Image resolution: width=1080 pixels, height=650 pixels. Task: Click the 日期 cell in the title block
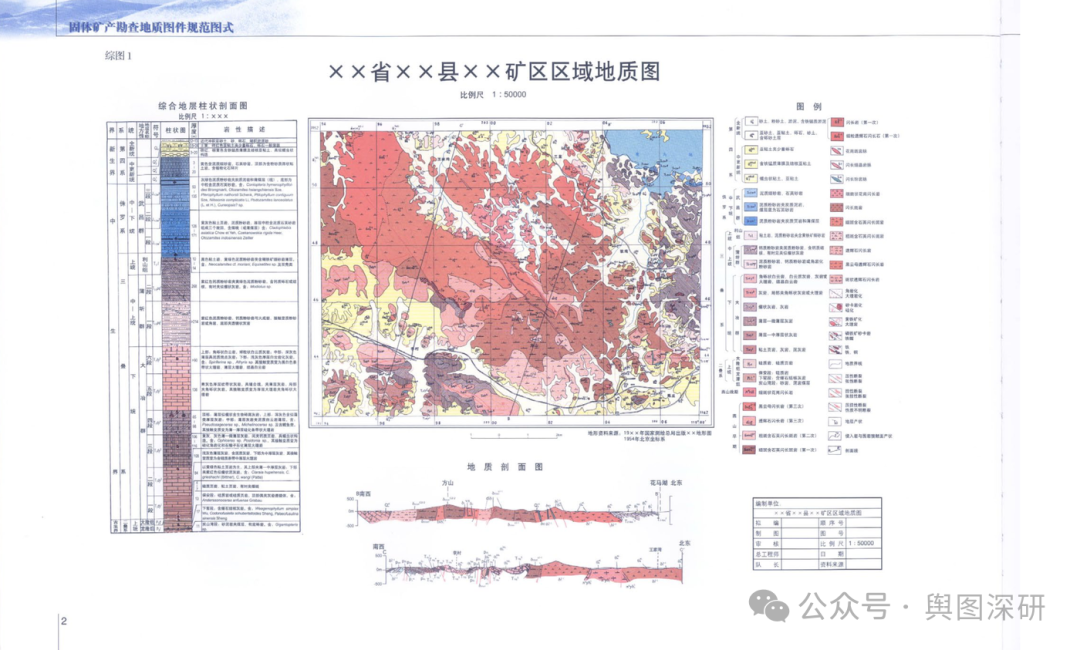[831, 554]
